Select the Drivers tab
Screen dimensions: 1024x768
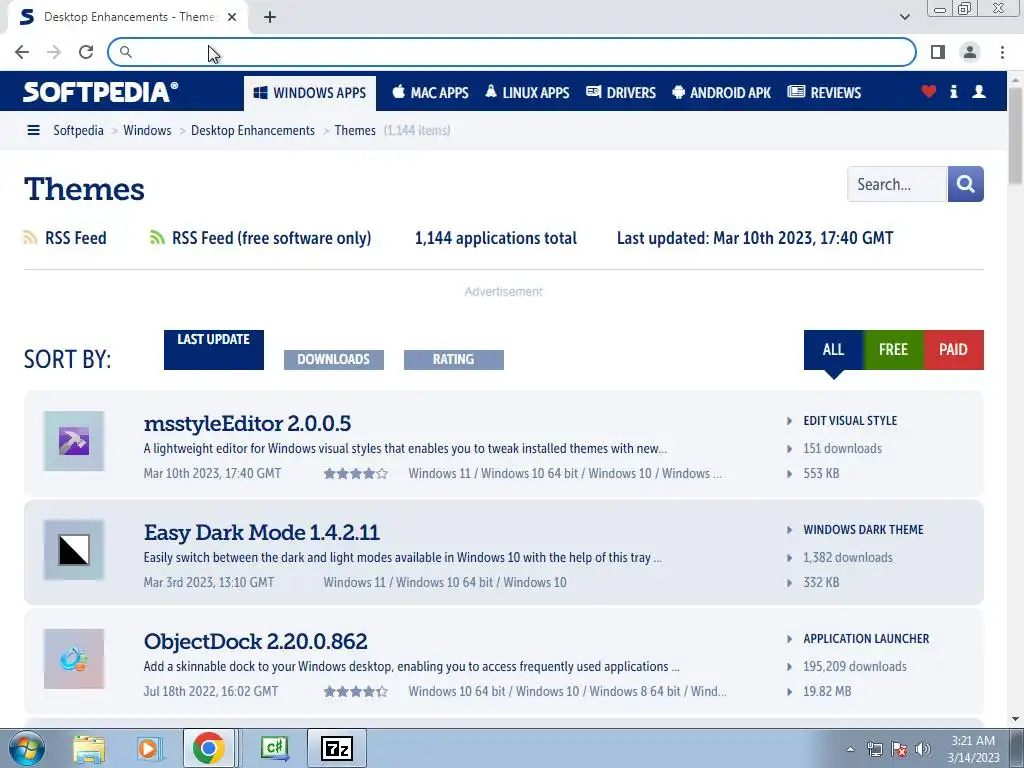click(x=621, y=93)
